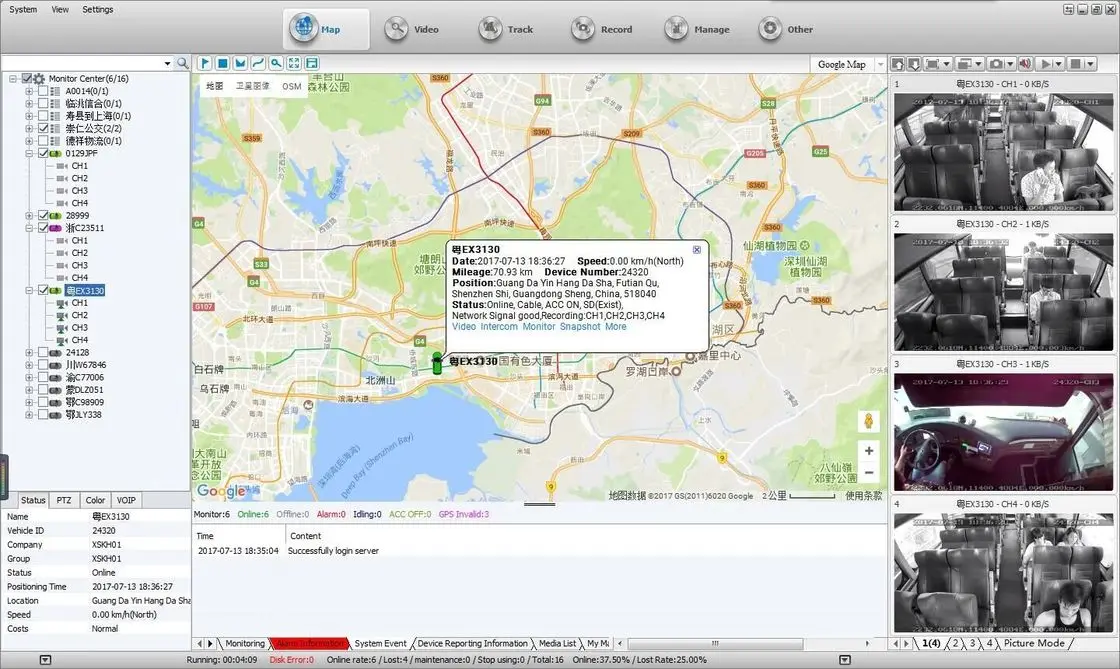Close the 粤EX3130 info popup
This screenshot has height=669, width=1120.
(696, 250)
